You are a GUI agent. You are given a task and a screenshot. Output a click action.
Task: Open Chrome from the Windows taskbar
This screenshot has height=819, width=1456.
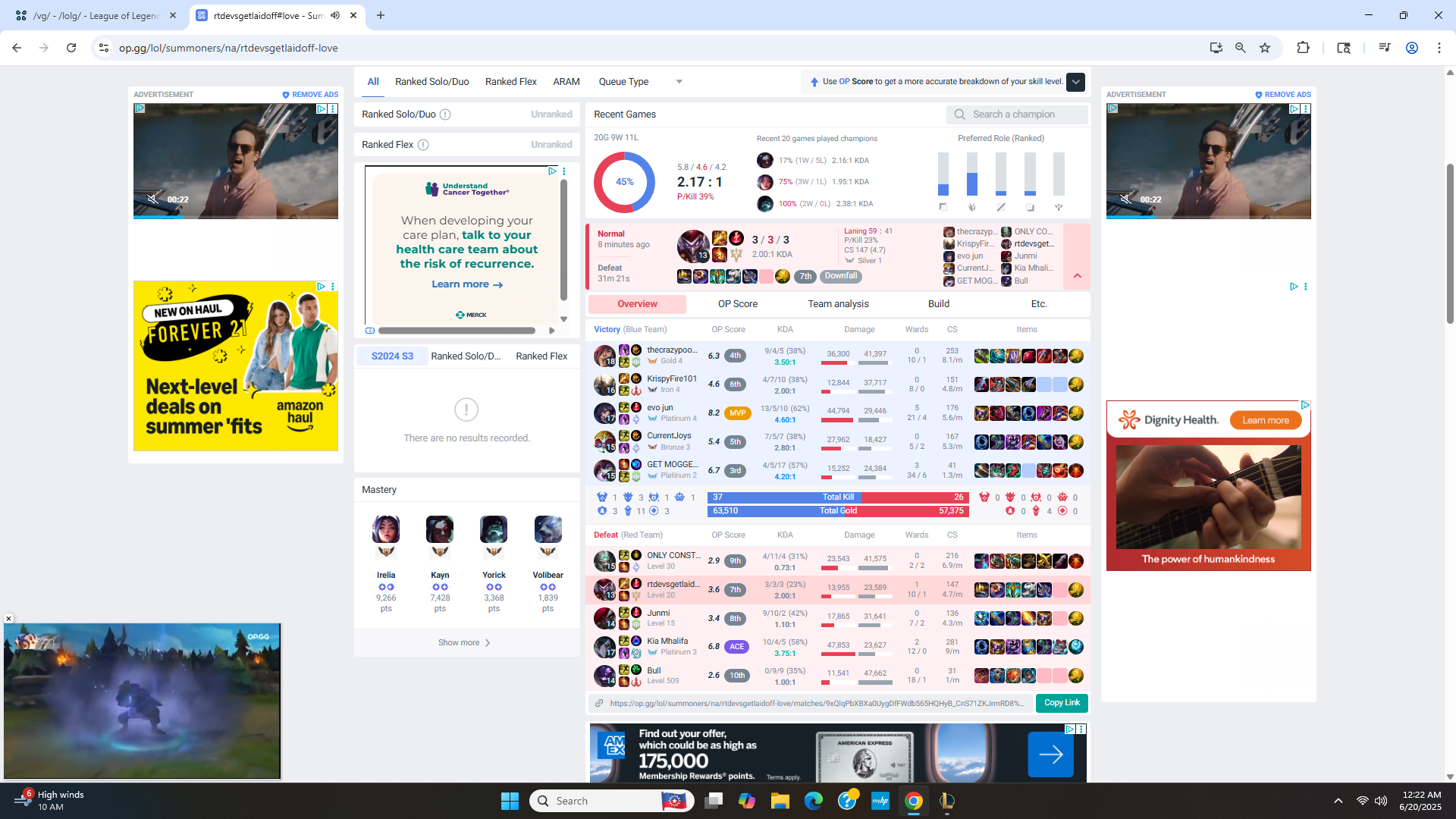[x=914, y=801]
